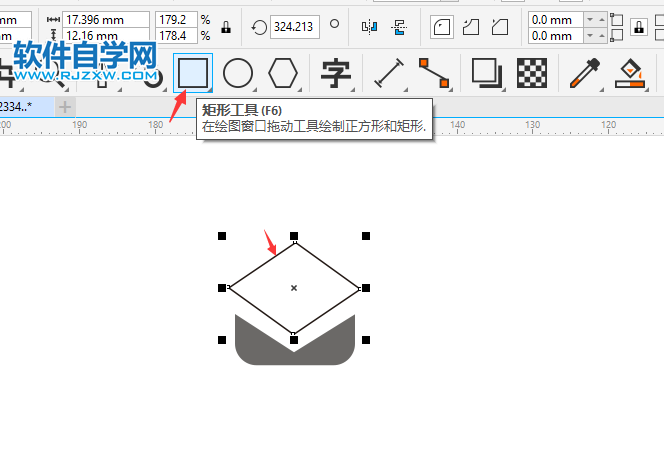The height and width of the screenshot is (450, 664).
Task: Select the checkerboard Transparency tool
Action: pyautogui.click(x=532, y=73)
